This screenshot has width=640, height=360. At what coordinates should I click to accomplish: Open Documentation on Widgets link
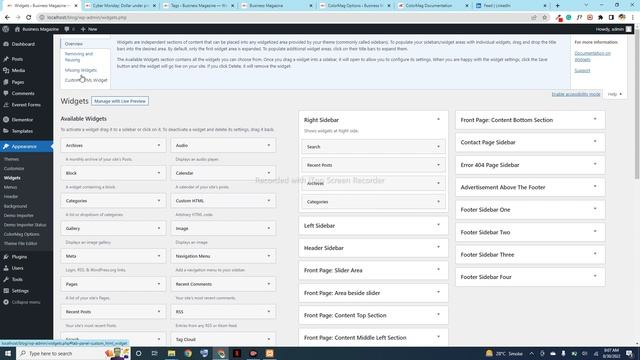(x=592, y=56)
